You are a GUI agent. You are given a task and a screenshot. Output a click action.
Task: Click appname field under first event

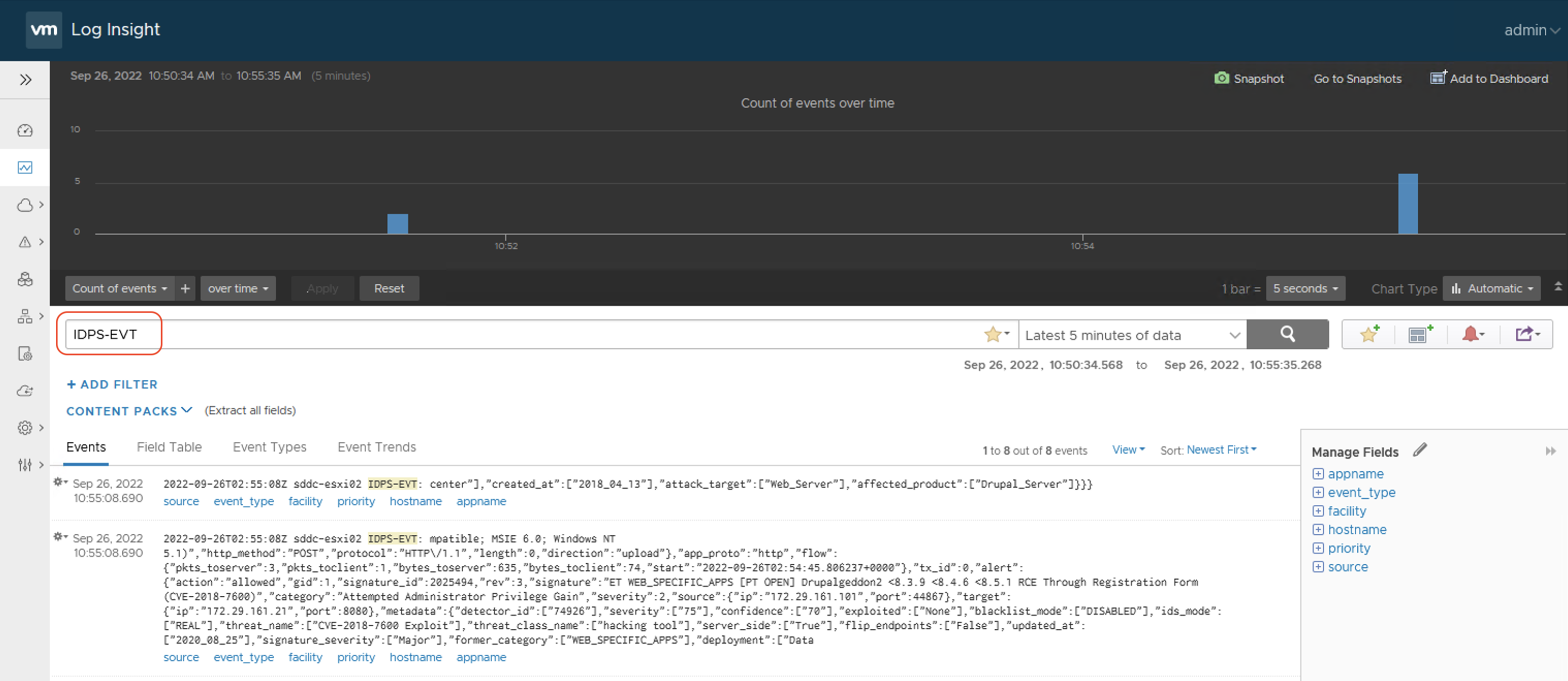point(481,501)
